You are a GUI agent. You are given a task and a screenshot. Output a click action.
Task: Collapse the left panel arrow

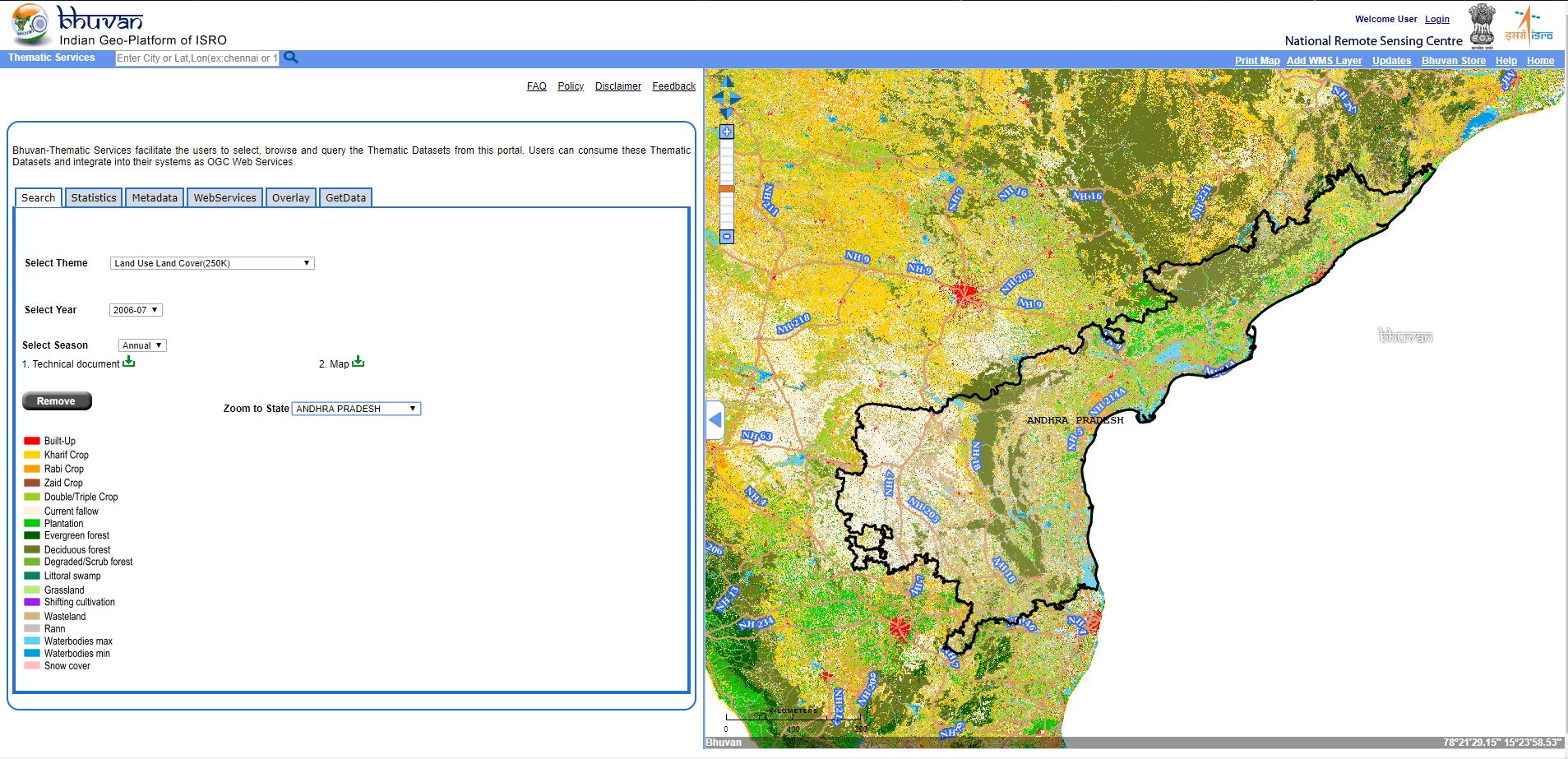click(715, 420)
